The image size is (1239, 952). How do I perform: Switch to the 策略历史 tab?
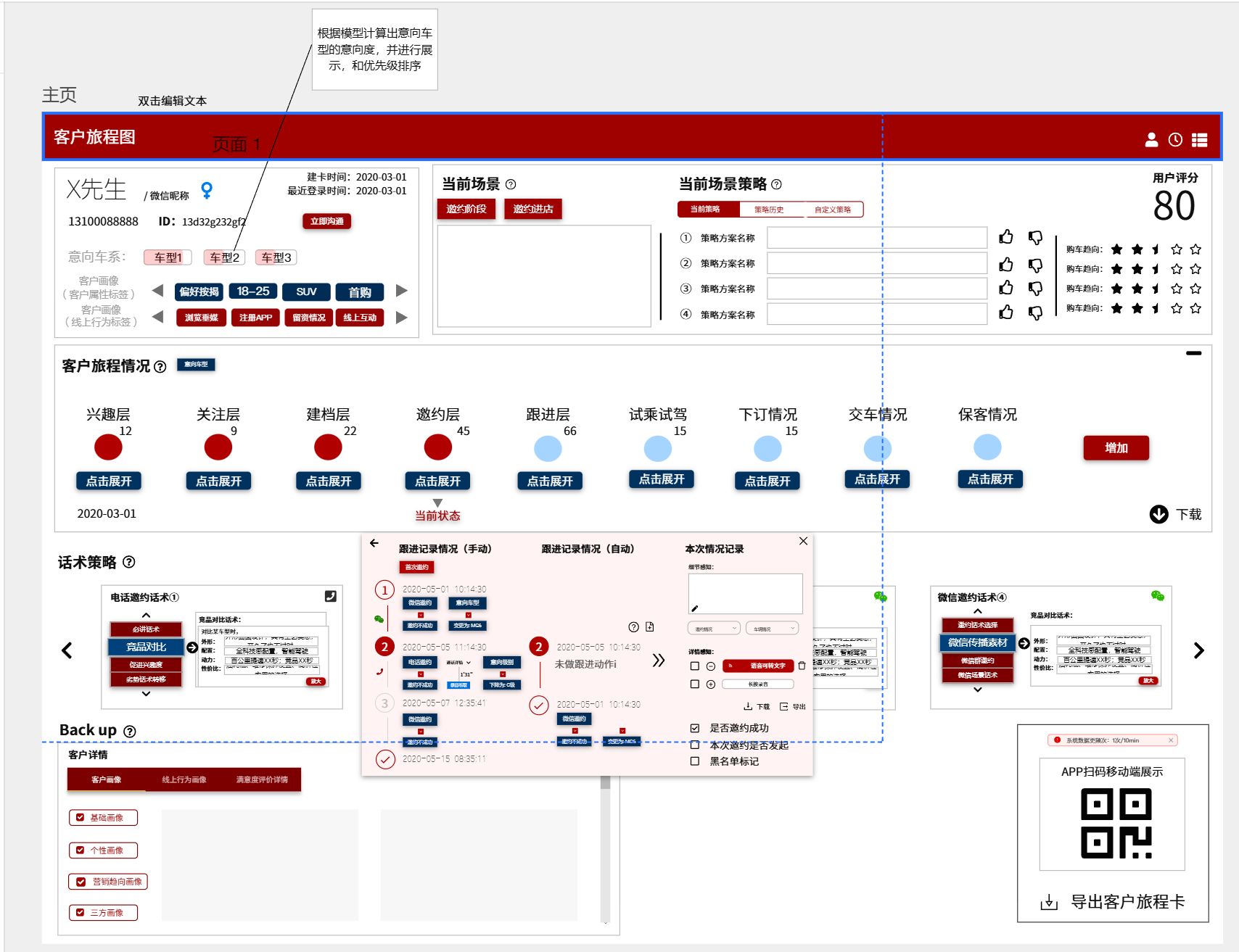pyautogui.click(x=769, y=210)
